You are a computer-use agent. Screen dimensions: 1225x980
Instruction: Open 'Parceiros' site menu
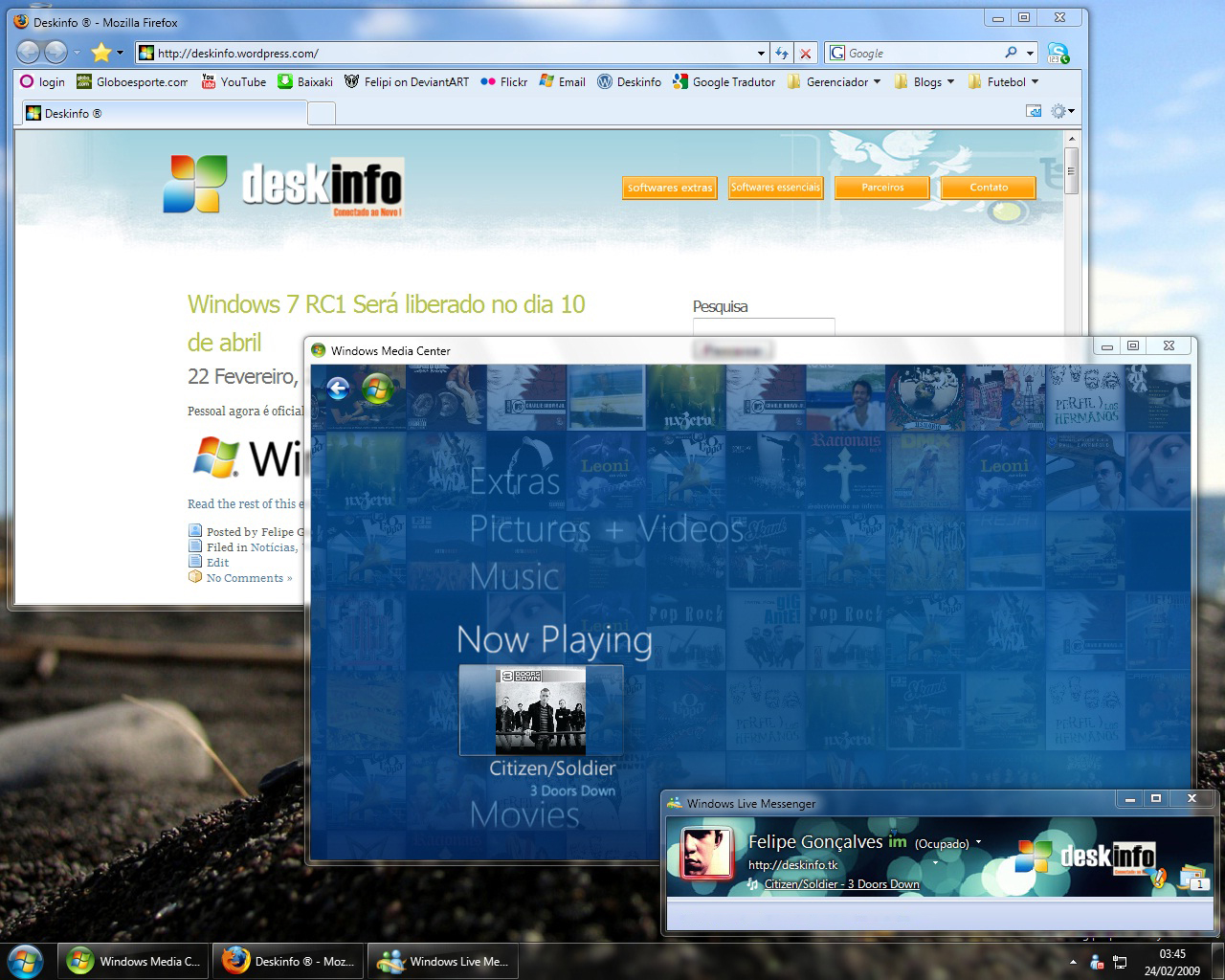coord(882,188)
